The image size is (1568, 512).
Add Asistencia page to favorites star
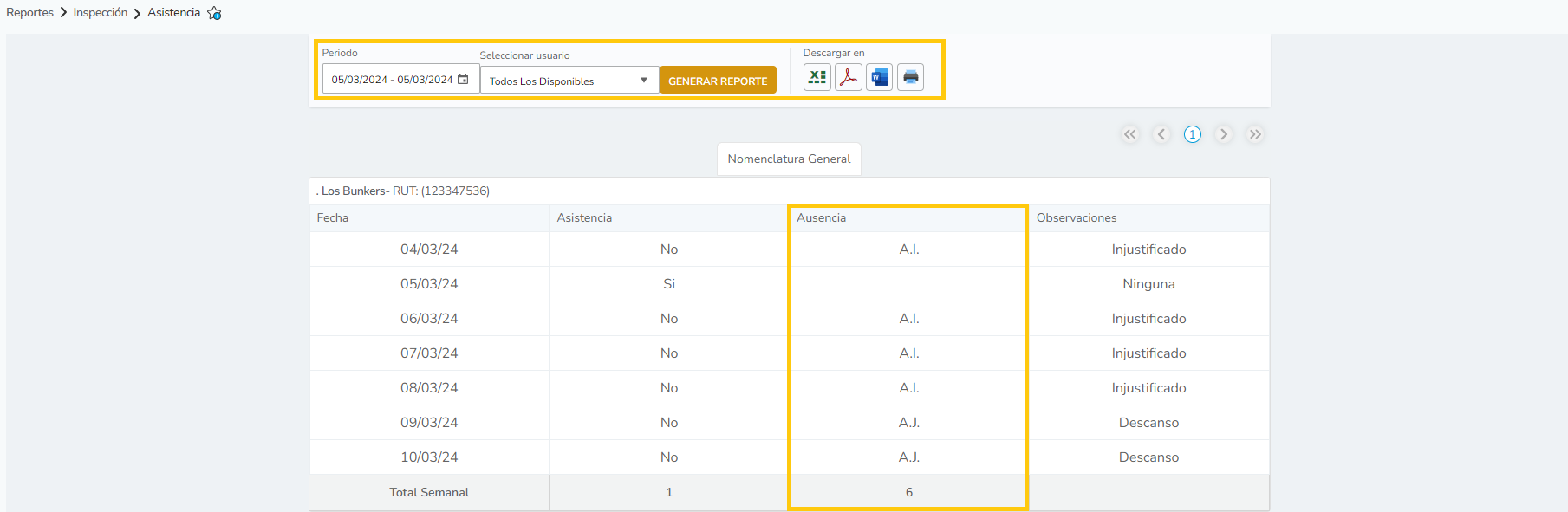tap(214, 13)
